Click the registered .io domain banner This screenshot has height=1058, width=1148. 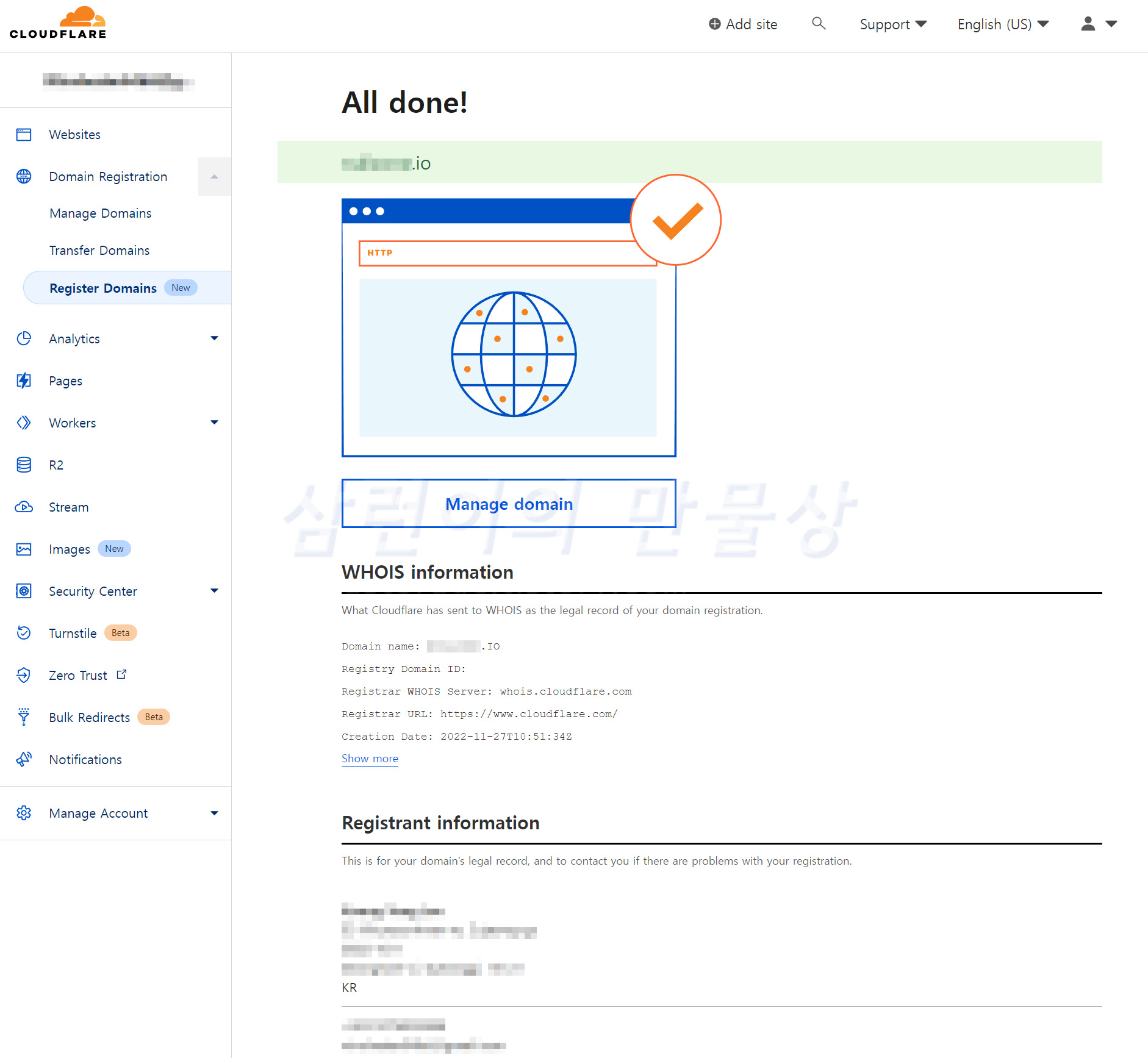[689, 162]
